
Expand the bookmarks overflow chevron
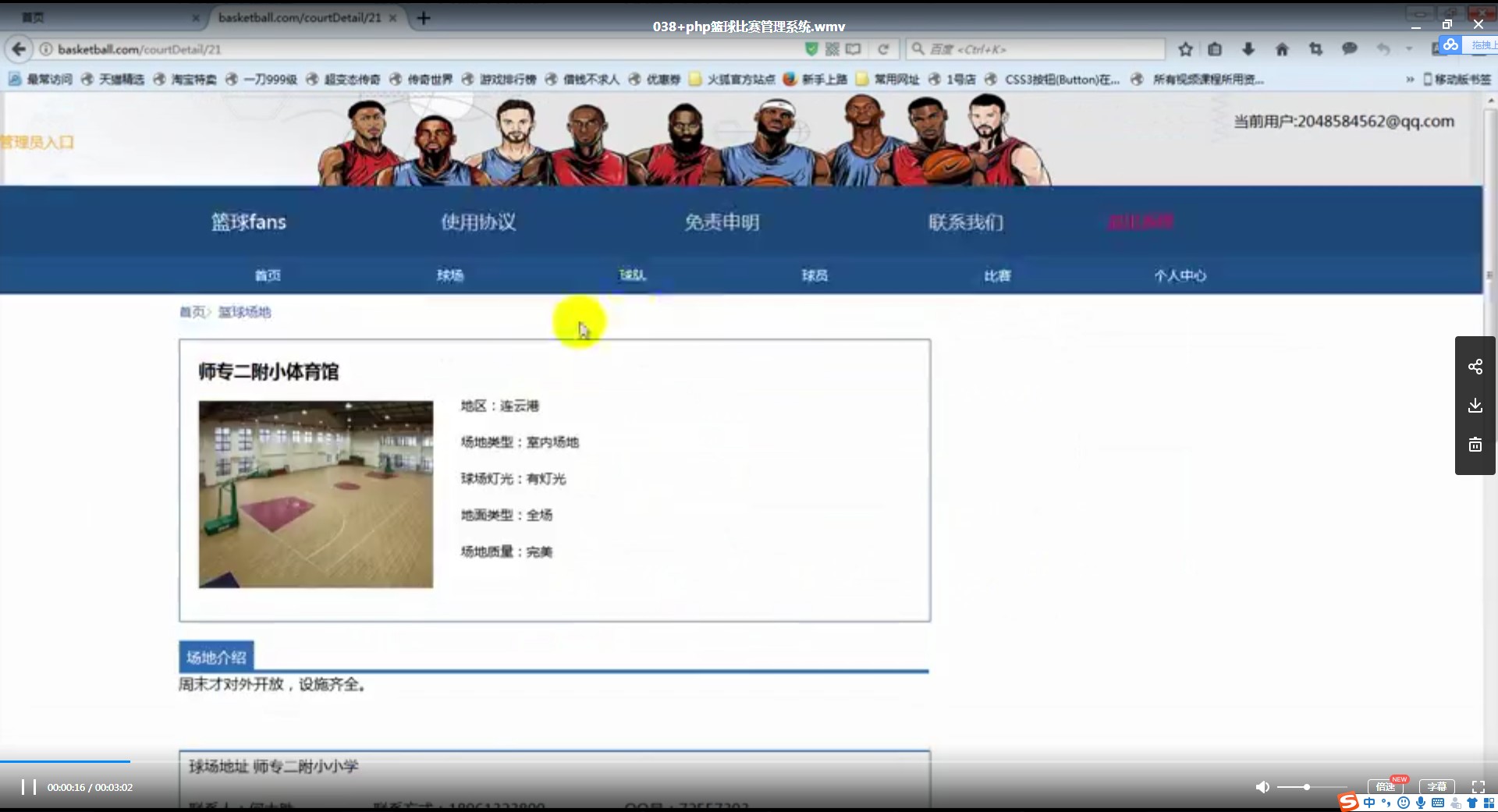[x=1409, y=79]
